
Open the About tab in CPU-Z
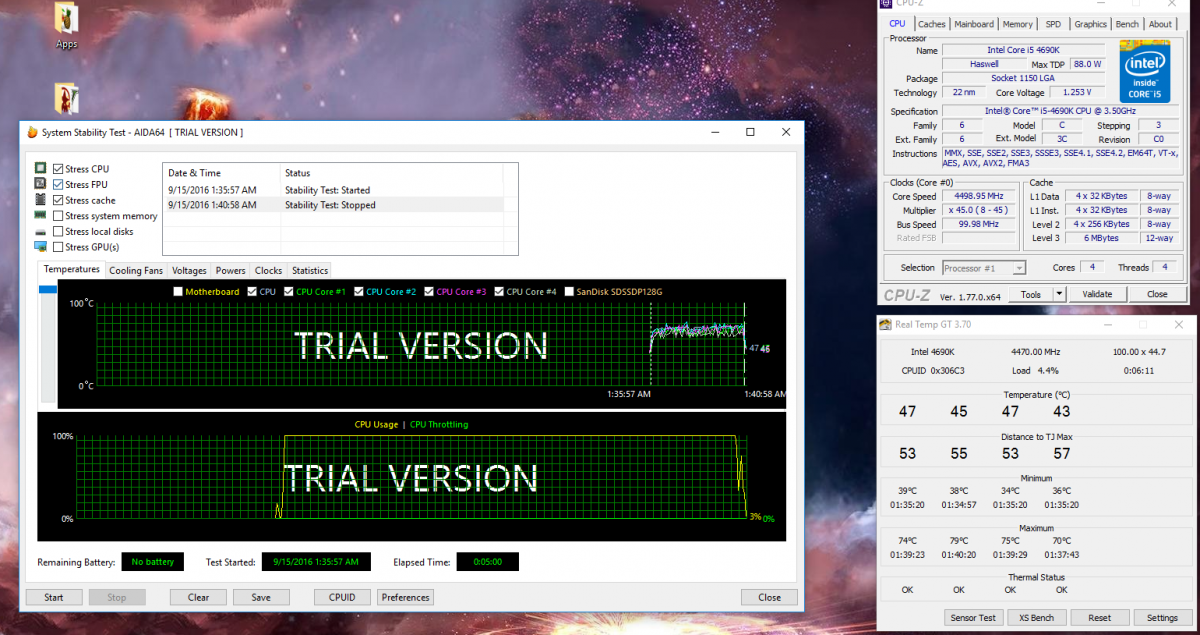[x=1160, y=24]
